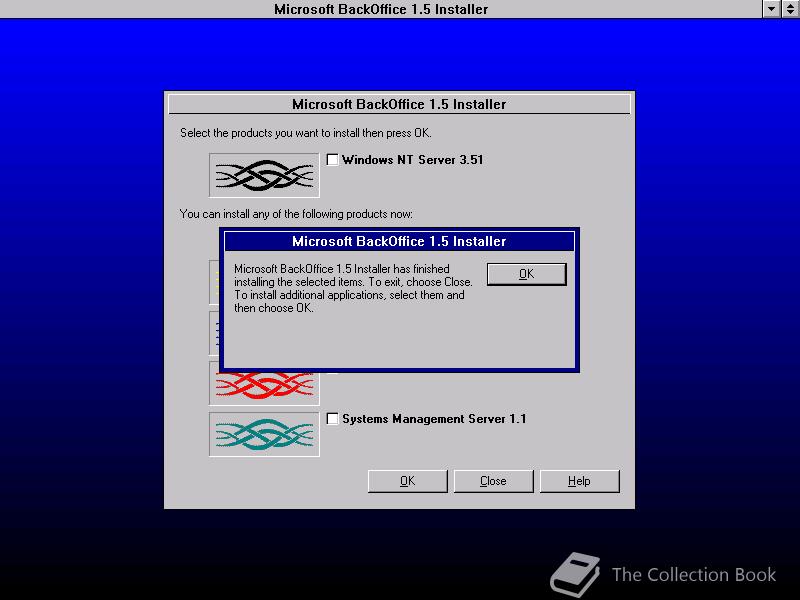Open Help from the installer dialog
The width and height of the screenshot is (800, 600).
point(580,481)
